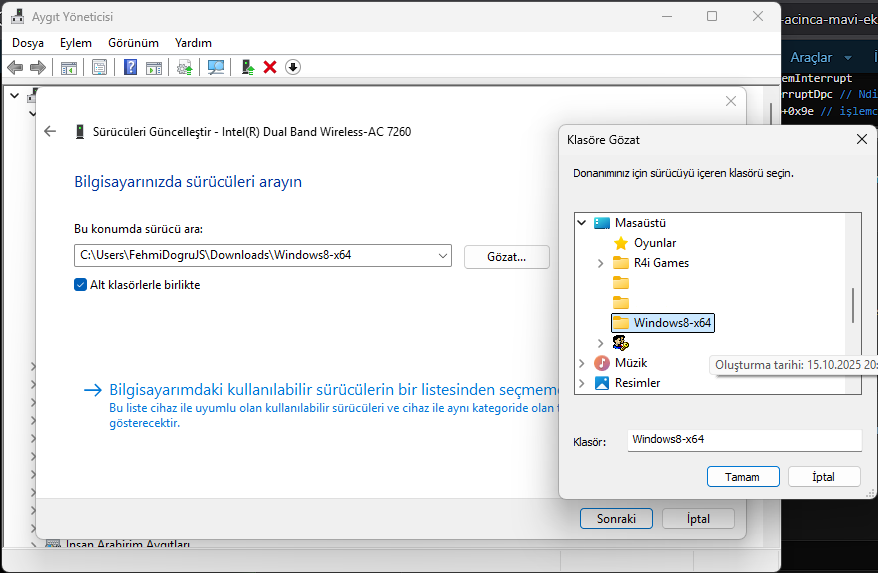Open the Görünüm menu
Image resolution: width=878 pixels, height=573 pixels.
133,43
